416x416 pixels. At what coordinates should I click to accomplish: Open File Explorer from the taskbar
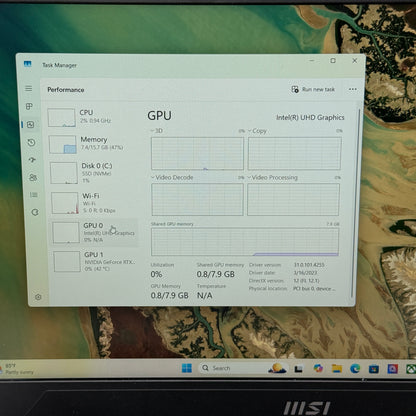tap(337, 368)
